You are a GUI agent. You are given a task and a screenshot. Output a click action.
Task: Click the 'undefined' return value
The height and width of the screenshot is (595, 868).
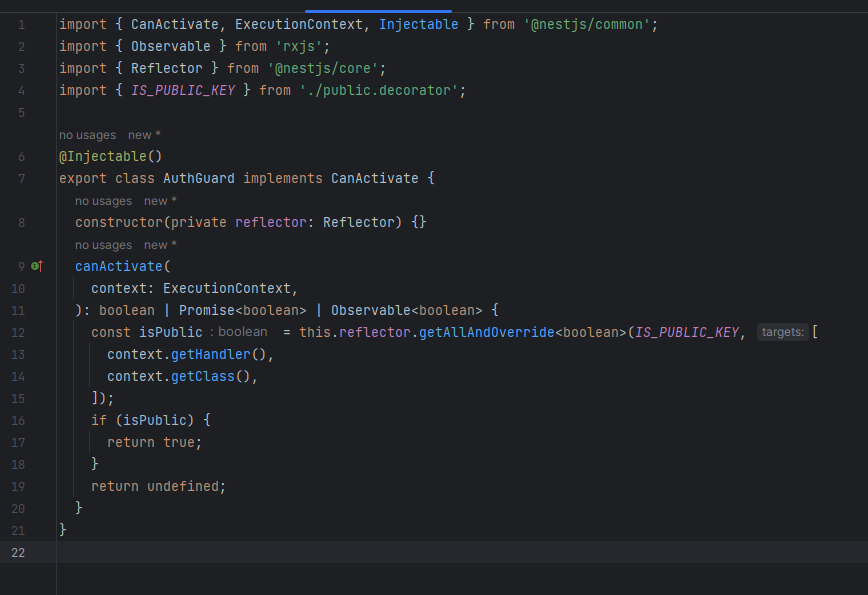coord(183,486)
